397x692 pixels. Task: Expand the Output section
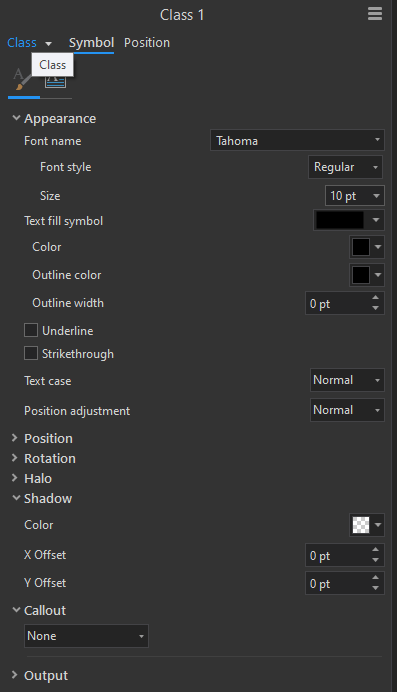pos(15,675)
